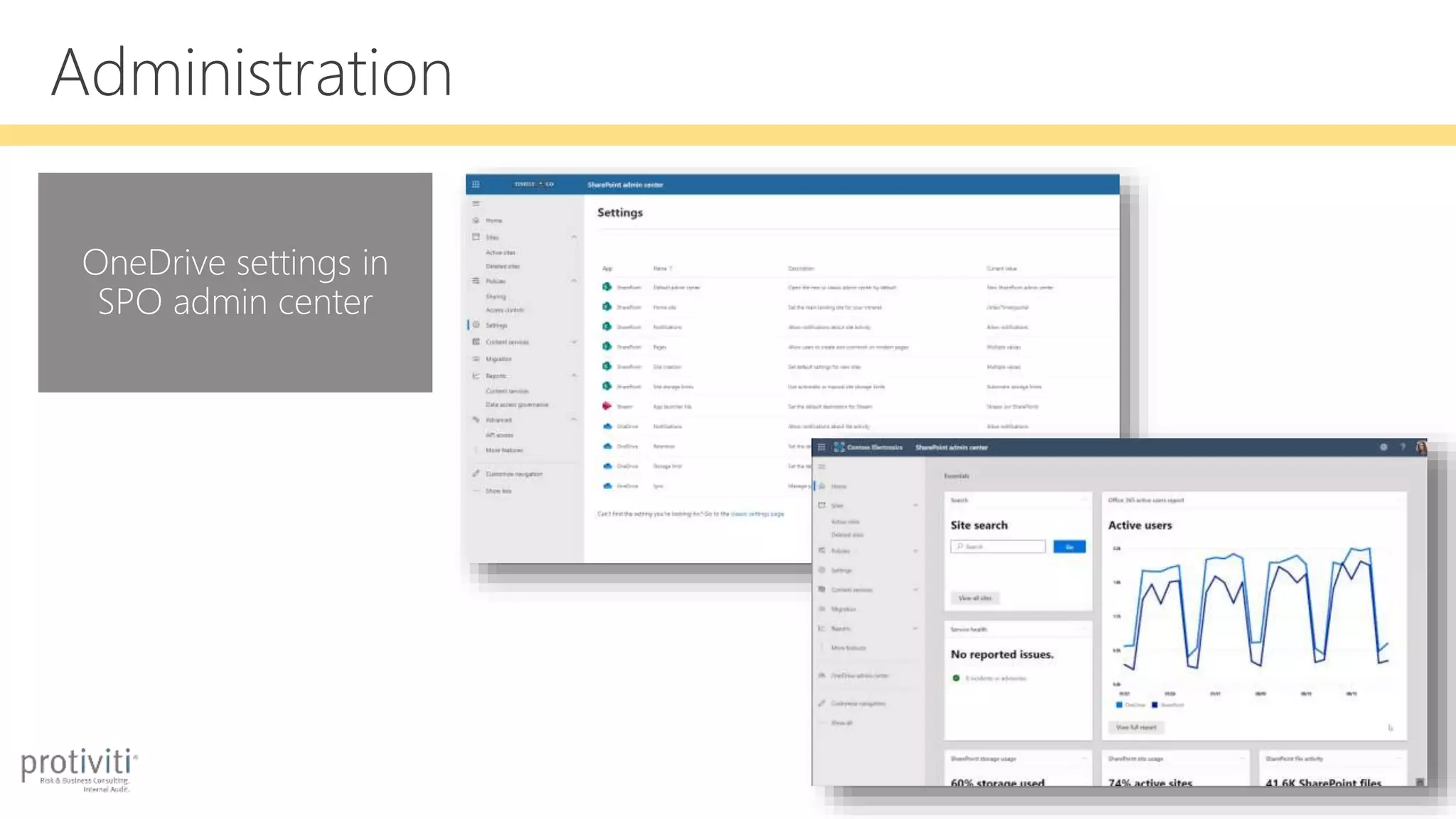The width and height of the screenshot is (1456, 819).
Task: Open app launcher waffle in Settings window header
Action: (476, 184)
